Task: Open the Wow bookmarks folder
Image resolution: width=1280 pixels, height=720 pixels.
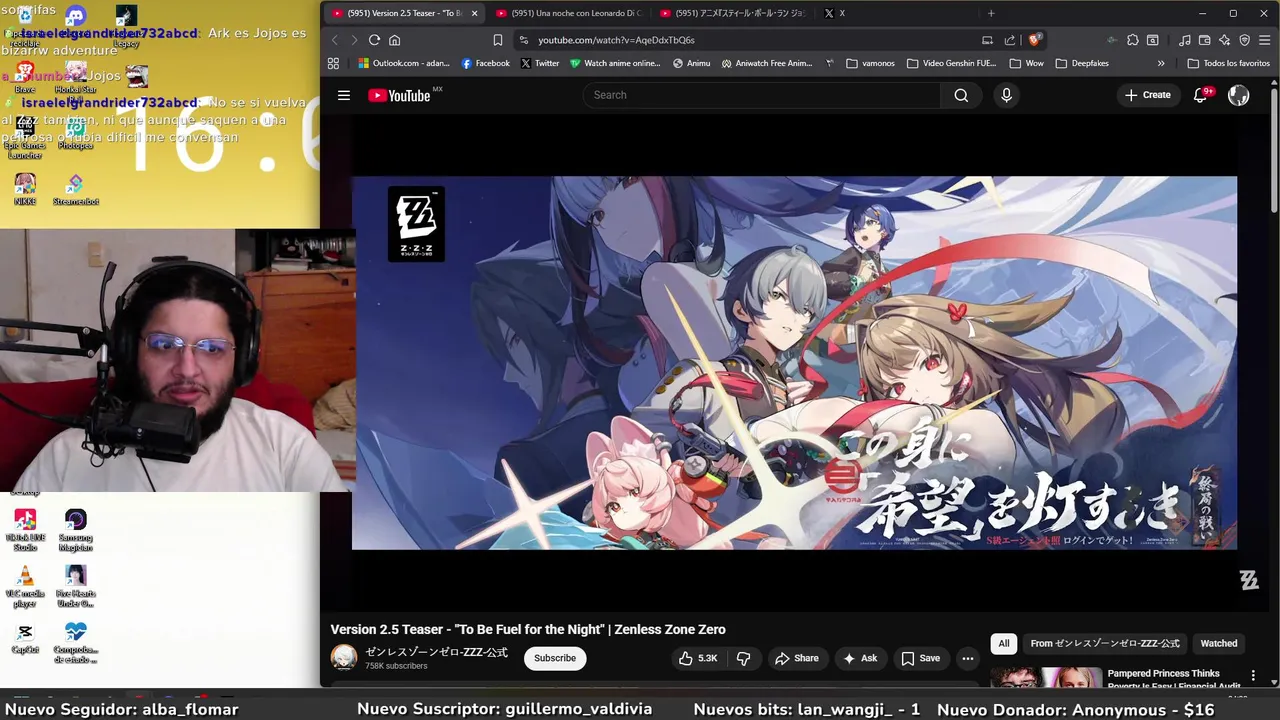Action: [x=1026, y=63]
